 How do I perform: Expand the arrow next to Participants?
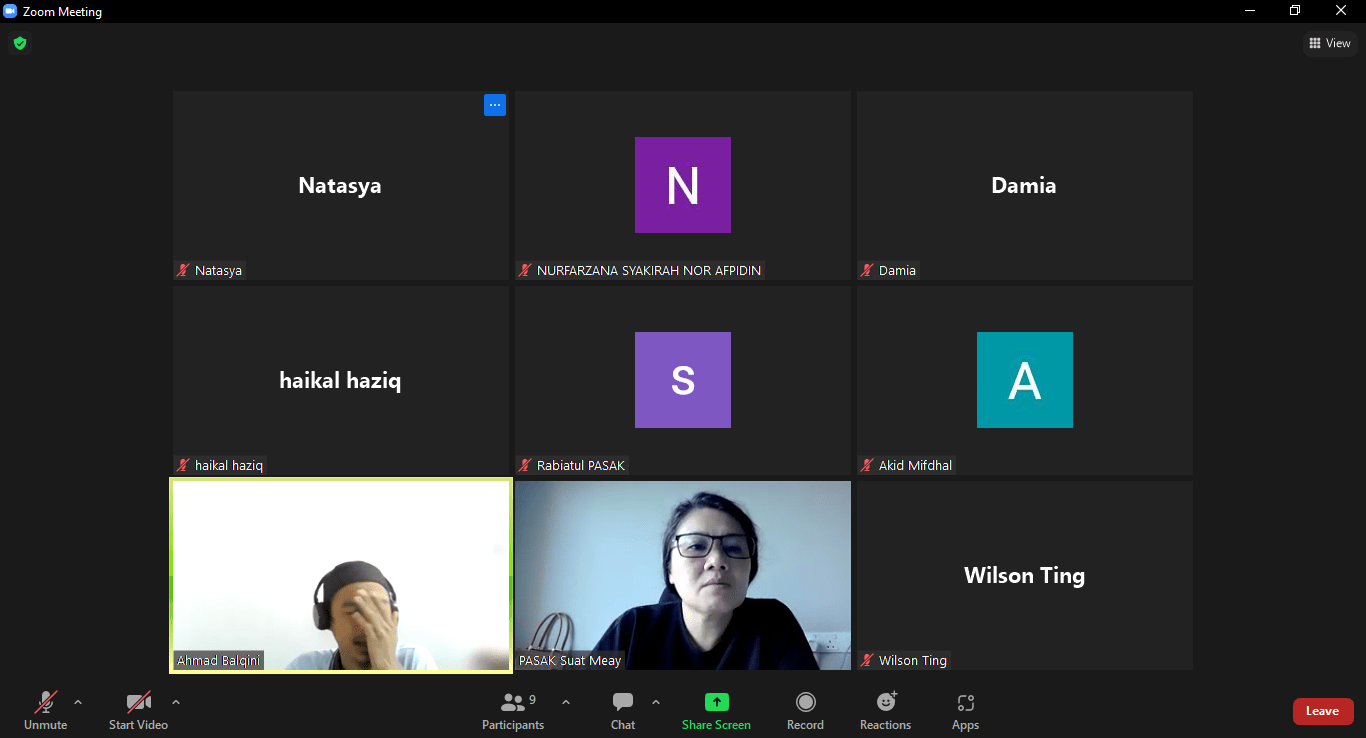click(x=566, y=702)
